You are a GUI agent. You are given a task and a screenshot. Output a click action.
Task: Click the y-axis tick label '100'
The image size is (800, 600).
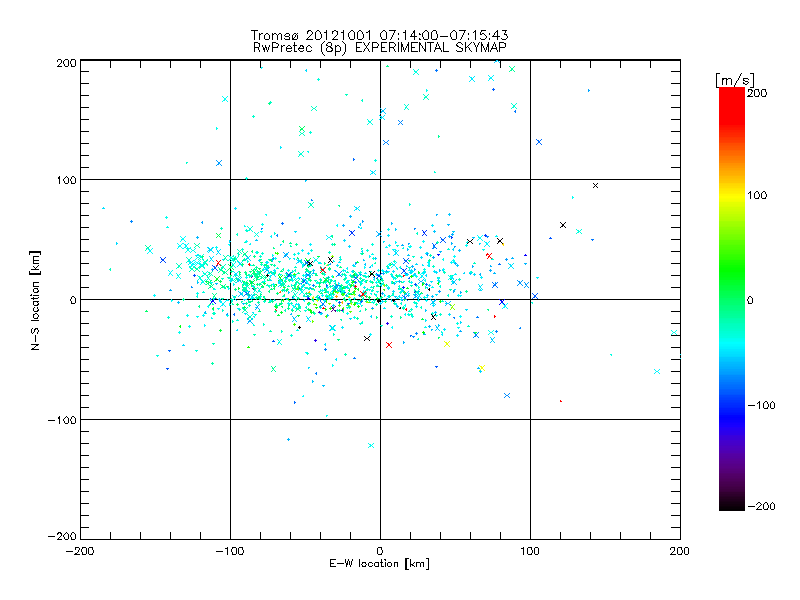[66, 180]
